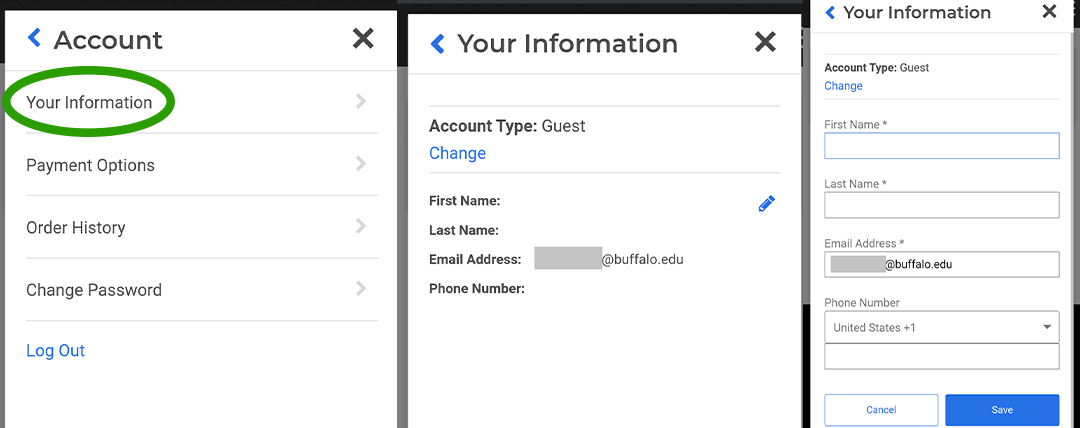Screen dimensions: 1080x428
Task: Close the middle Your Information panel
Action: coord(765,42)
